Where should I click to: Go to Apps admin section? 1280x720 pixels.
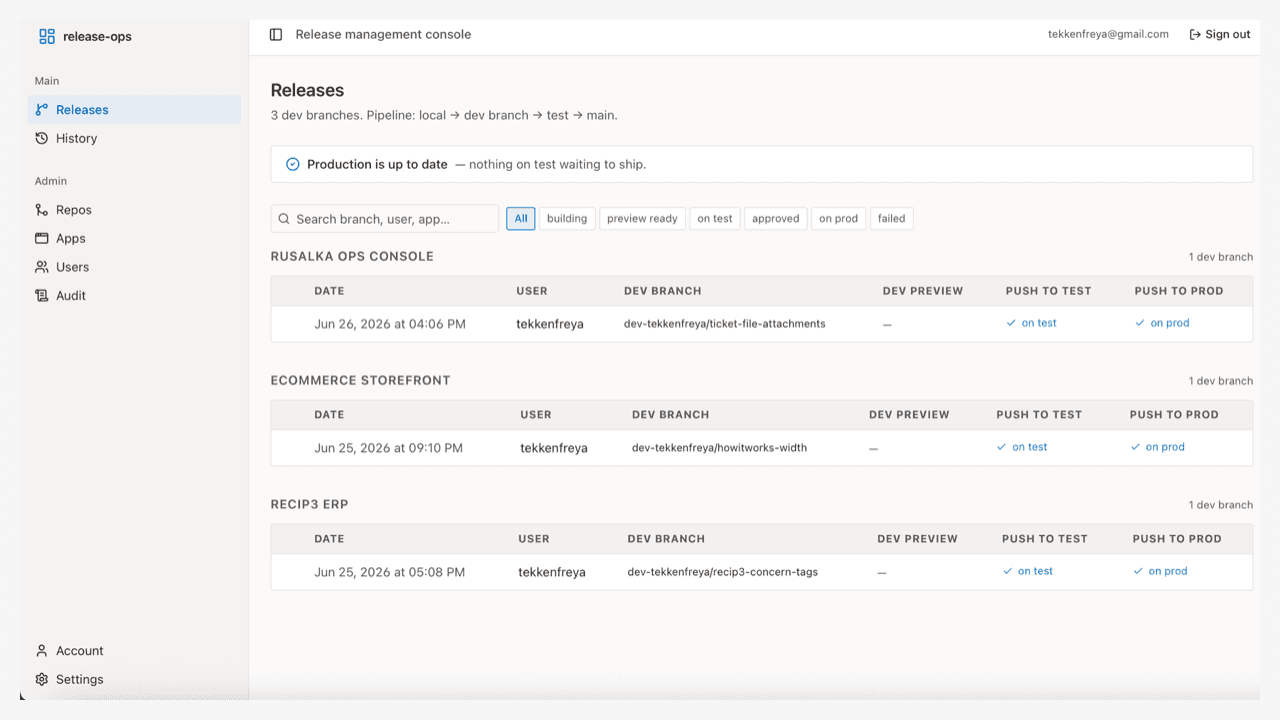pyautogui.click(x=134, y=238)
